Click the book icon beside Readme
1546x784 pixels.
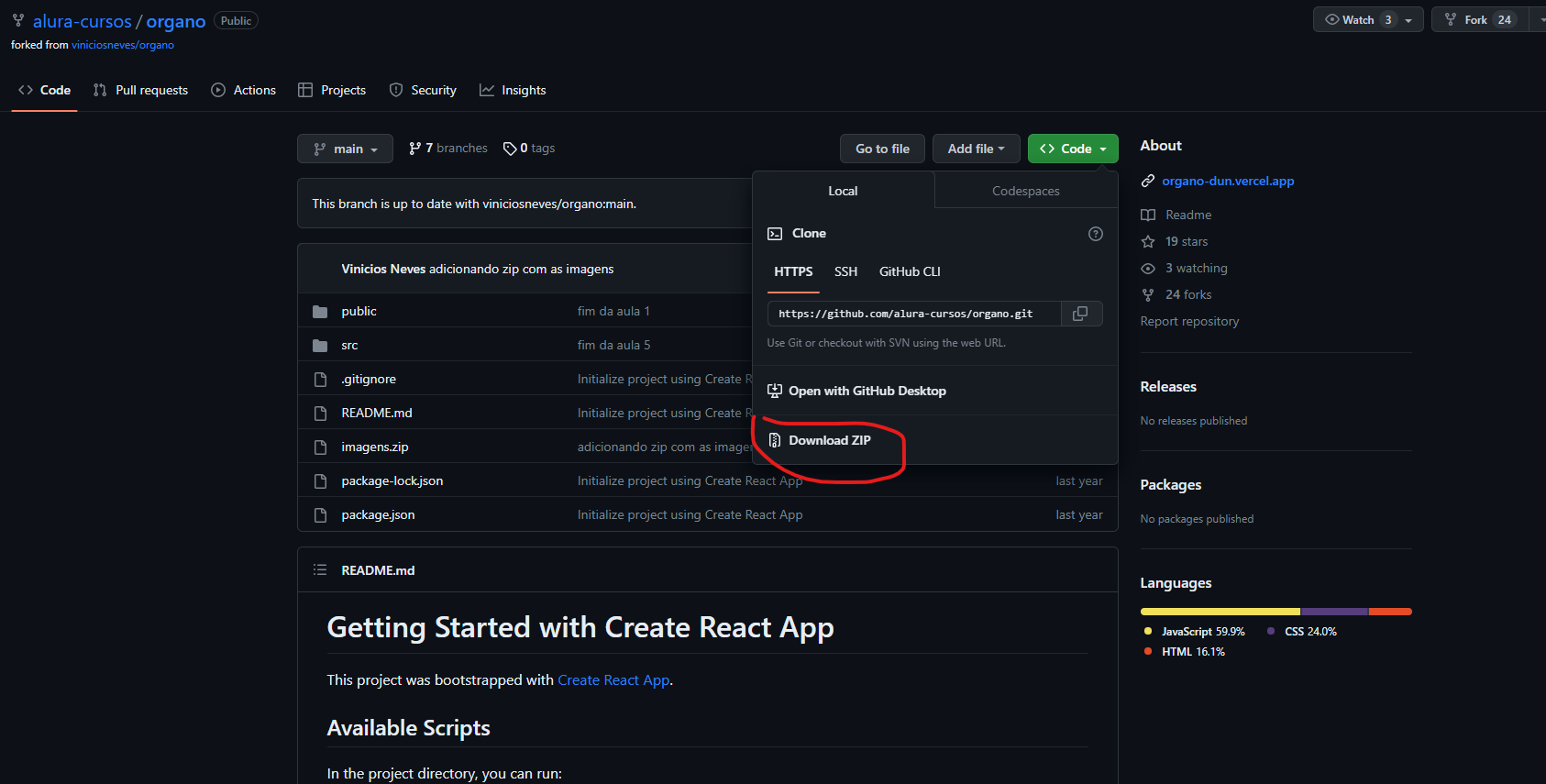(x=1147, y=215)
